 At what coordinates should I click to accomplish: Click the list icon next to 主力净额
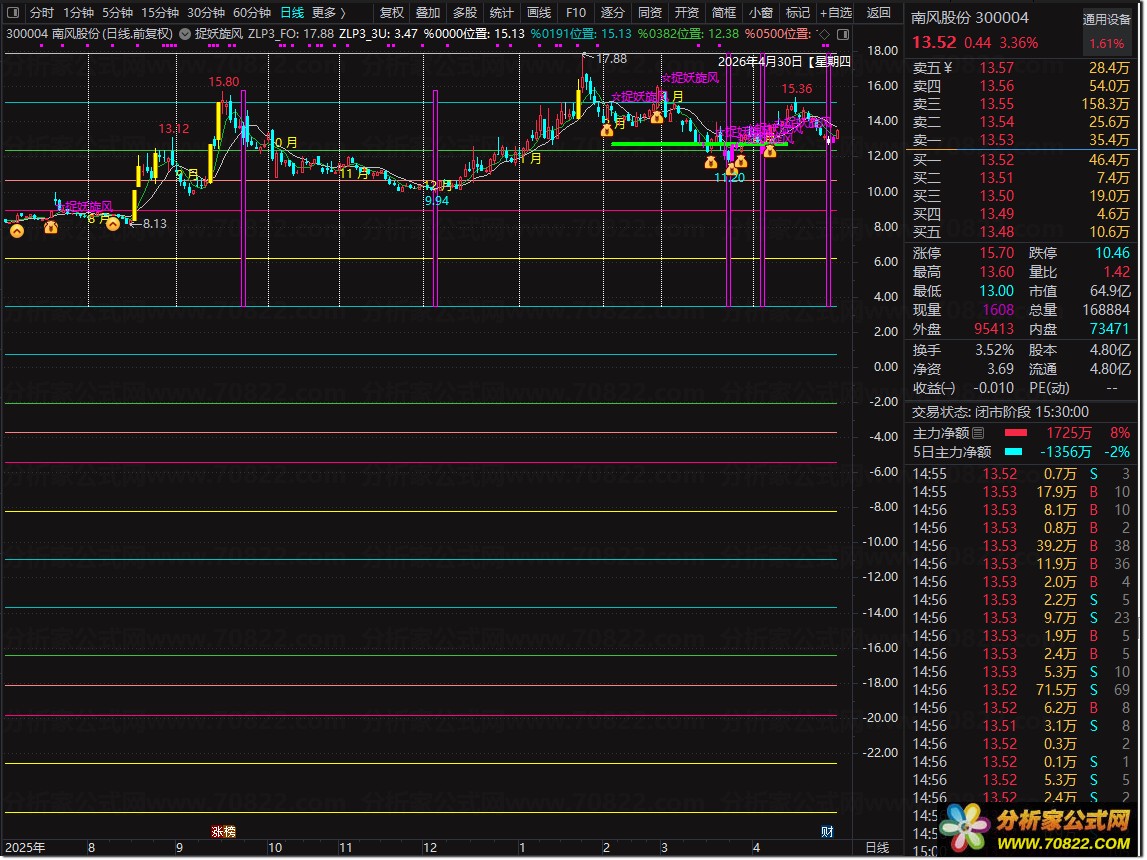pos(978,434)
